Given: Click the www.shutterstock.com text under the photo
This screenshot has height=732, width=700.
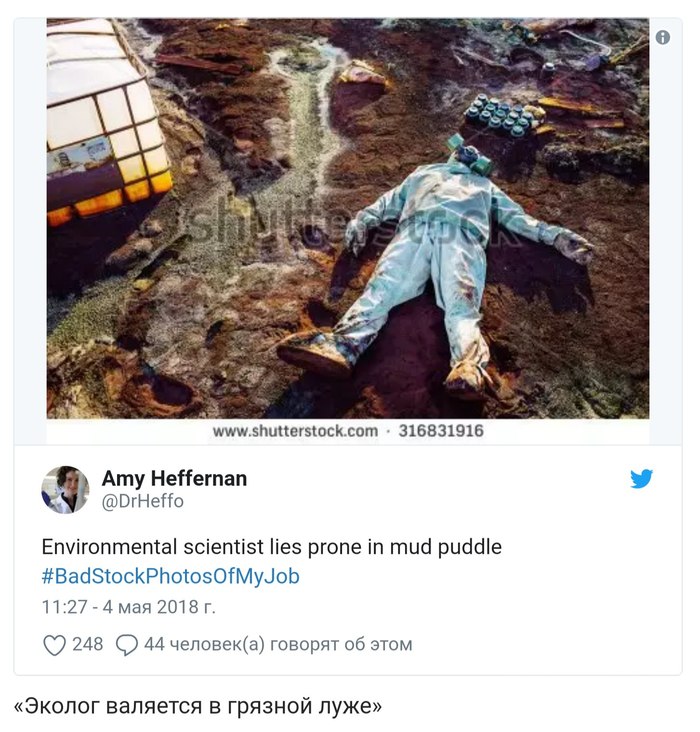Looking at the screenshot, I should (x=295, y=431).
